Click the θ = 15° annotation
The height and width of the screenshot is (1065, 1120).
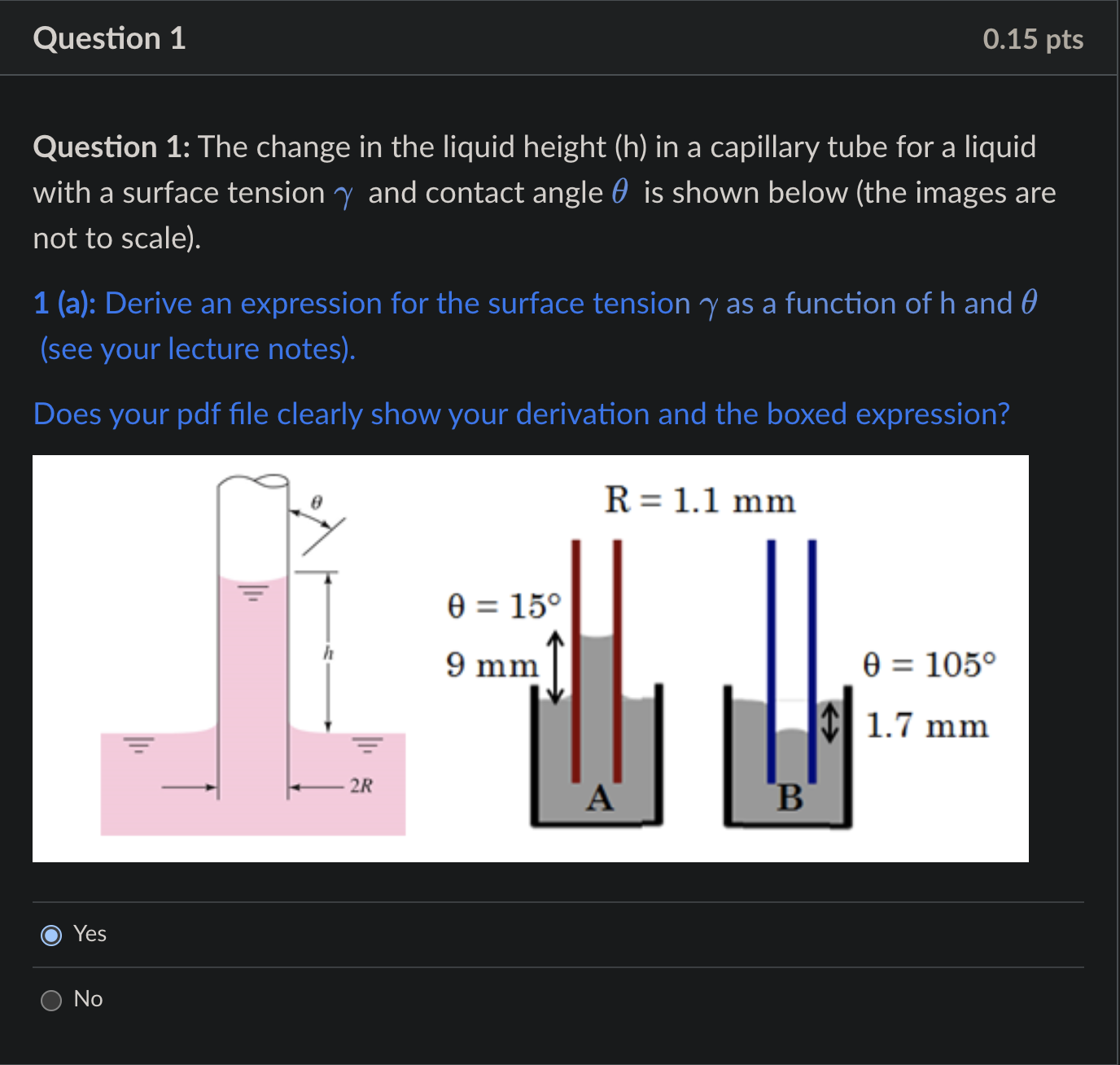(503, 606)
